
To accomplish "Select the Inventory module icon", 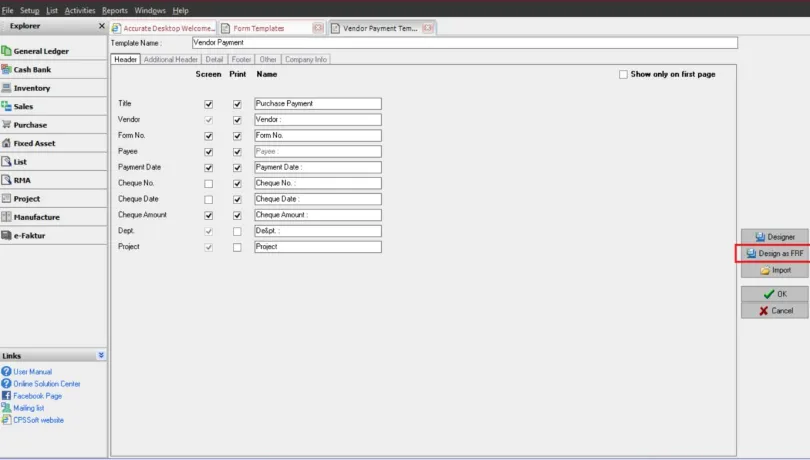I will point(7,88).
